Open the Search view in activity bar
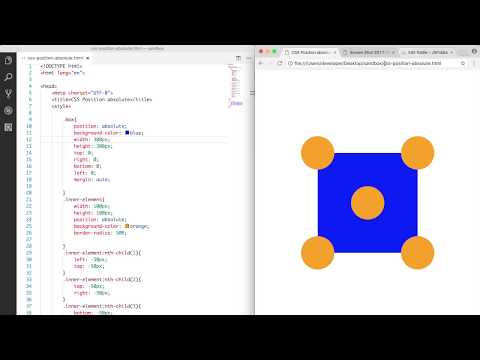Viewport: 480px width, 360px height. (x=8, y=77)
